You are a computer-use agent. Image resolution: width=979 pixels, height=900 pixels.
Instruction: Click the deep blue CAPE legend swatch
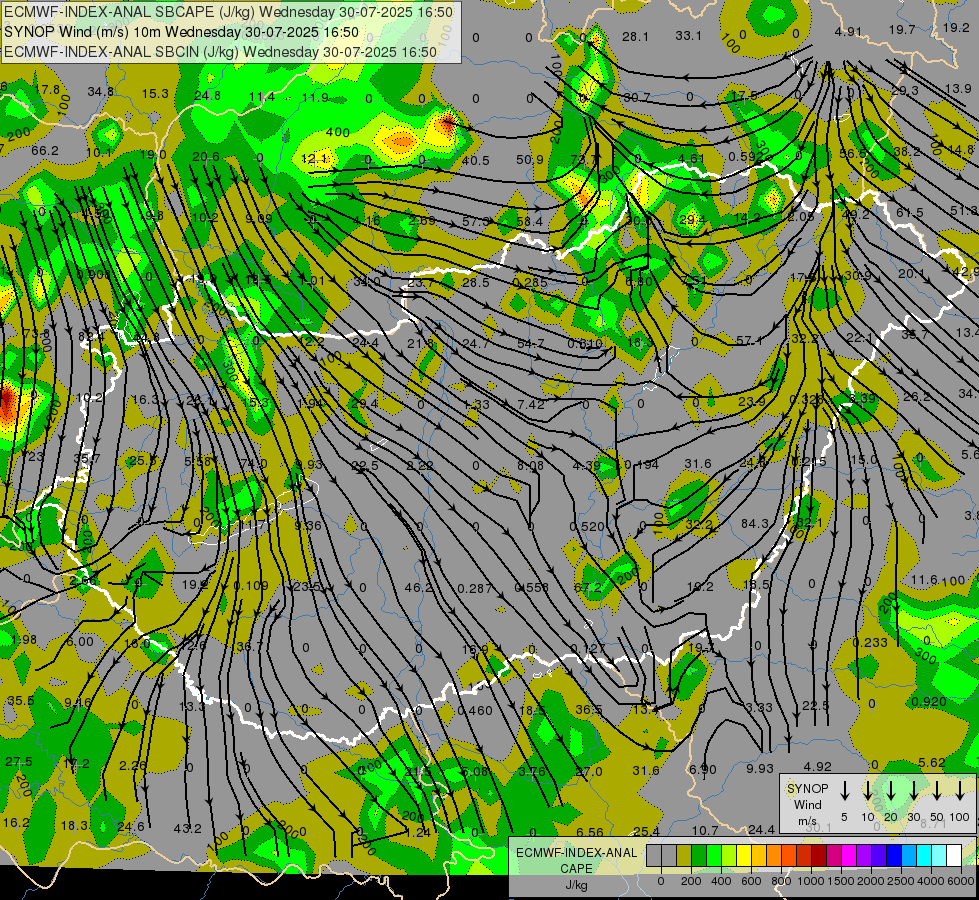[x=893, y=856]
